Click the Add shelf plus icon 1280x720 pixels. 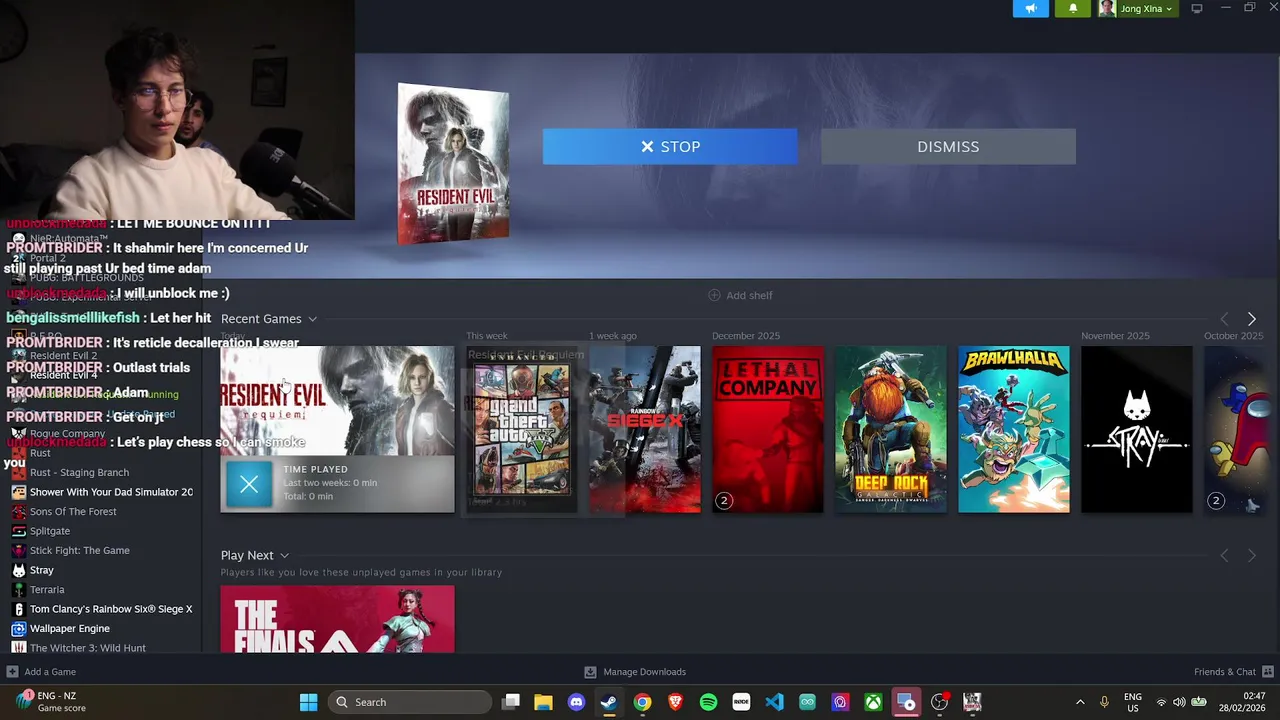(x=714, y=295)
